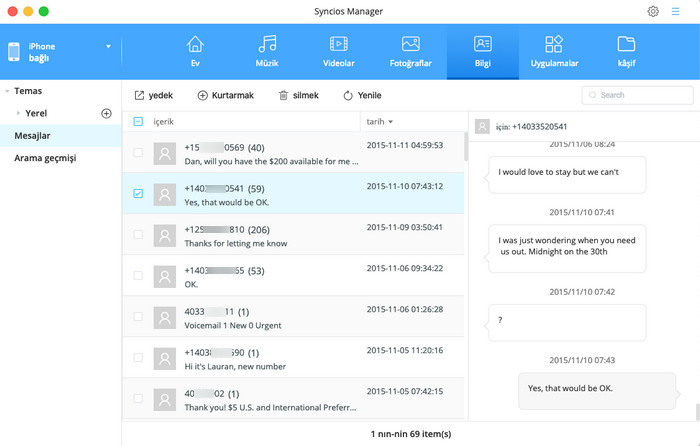Go to the Fotoğraflar tab

411,52
